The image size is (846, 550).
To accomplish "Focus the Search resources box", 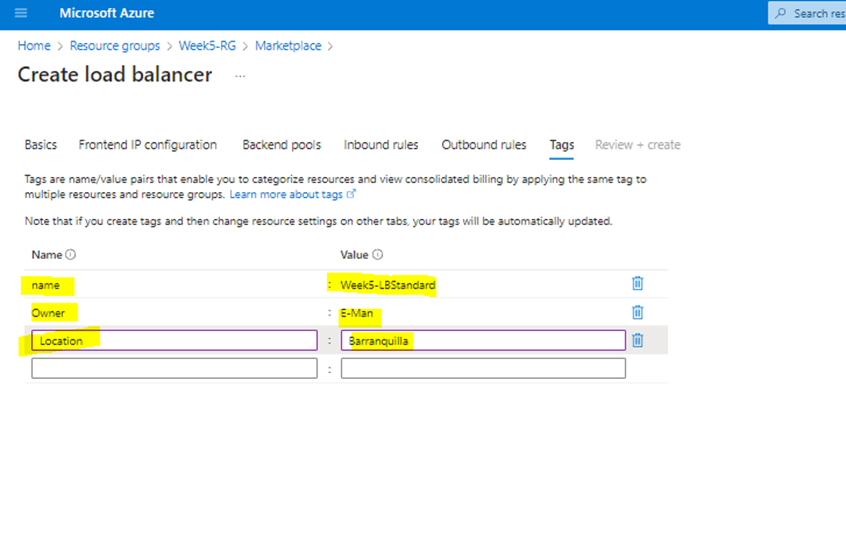I will (x=807, y=13).
